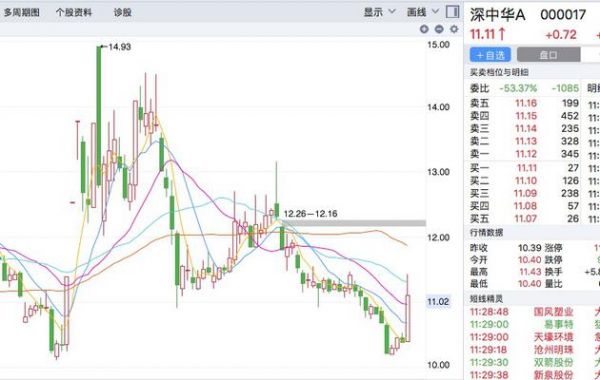Open chart settings gear icon
The width and height of the screenshot is (600, 380).
[454, 29]
